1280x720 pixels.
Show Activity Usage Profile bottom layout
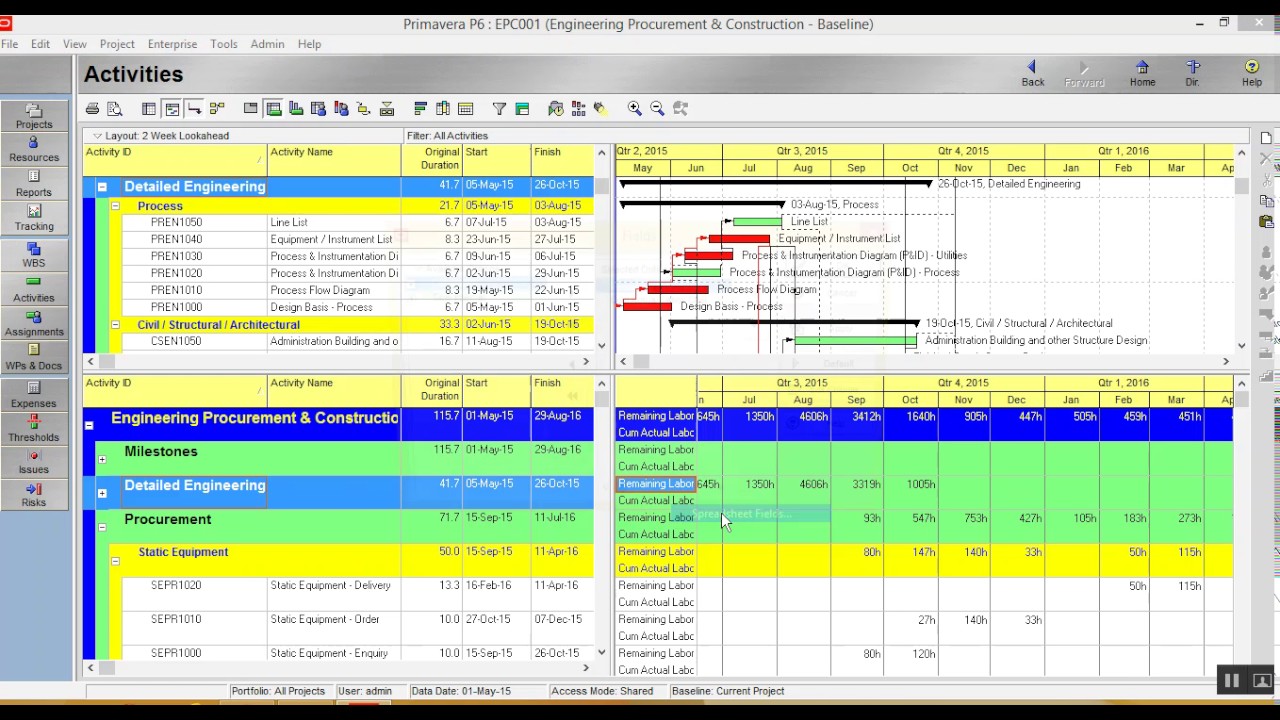(296, 108)
